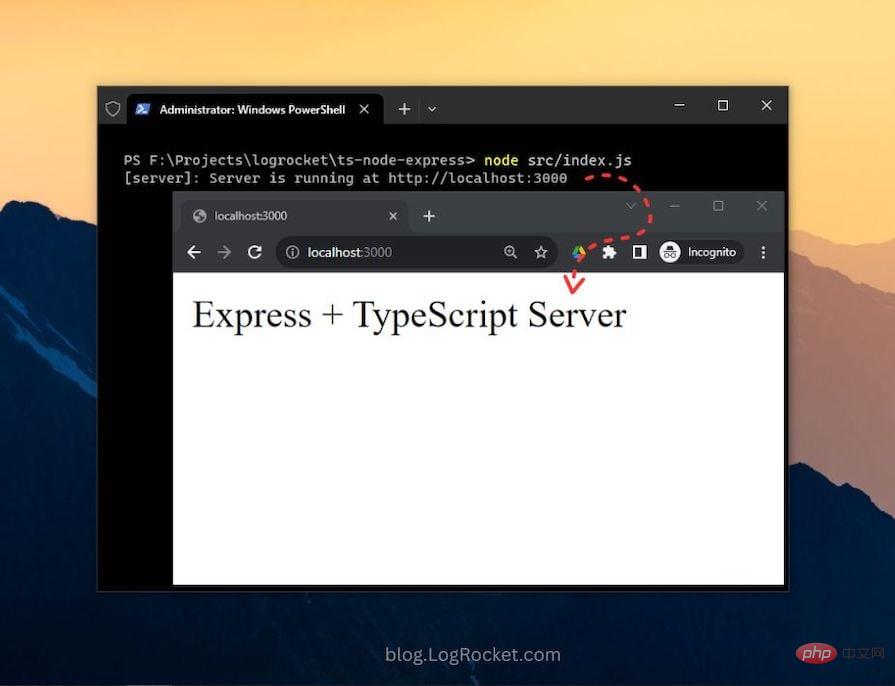The image size is (895, 686).
Task: Close the Chrome window
Action: [761, 206]
